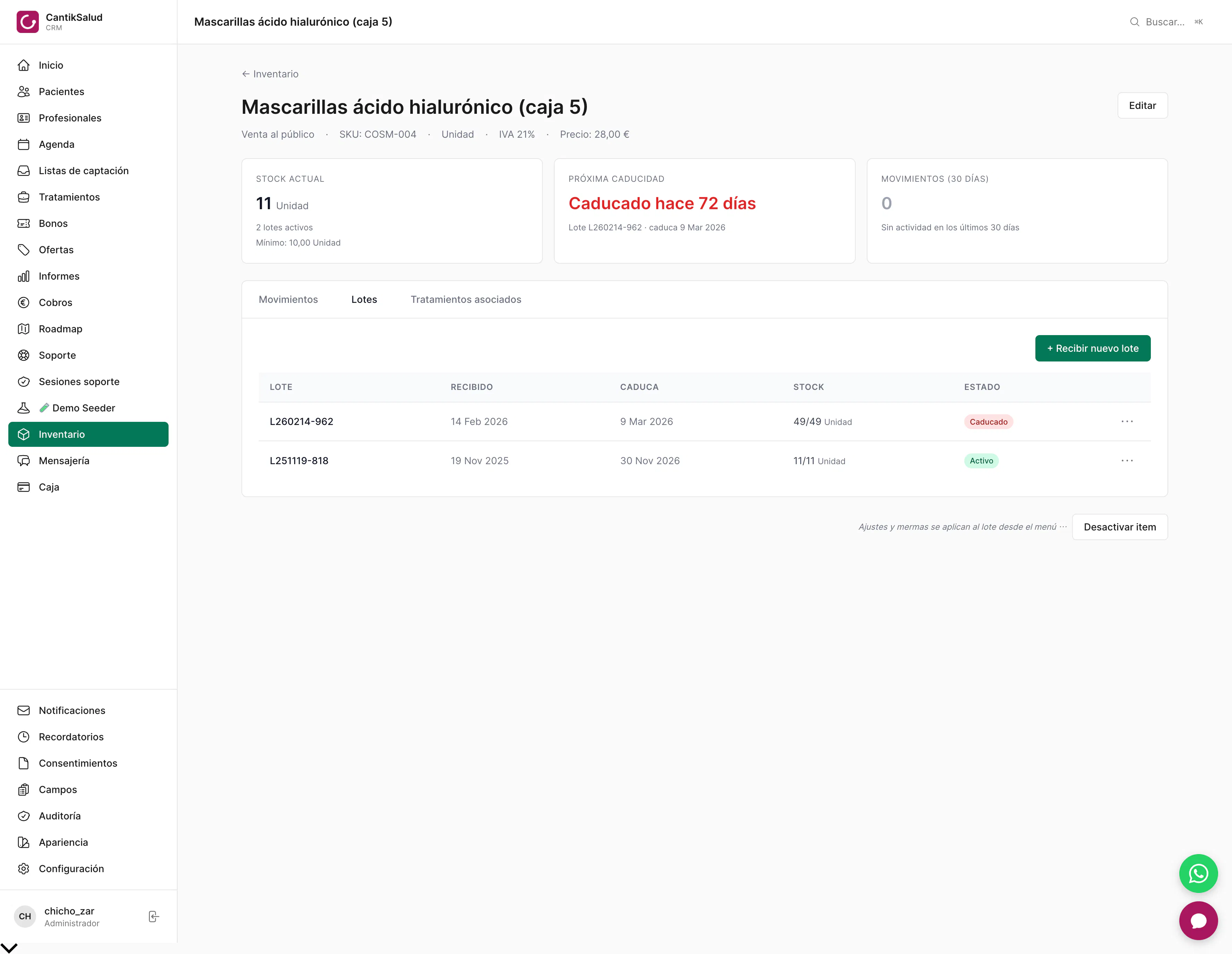Click Recibir nuevo lote button
Screen dimensions: 1232x954
pyautogui.click(x=1093, y=349)
